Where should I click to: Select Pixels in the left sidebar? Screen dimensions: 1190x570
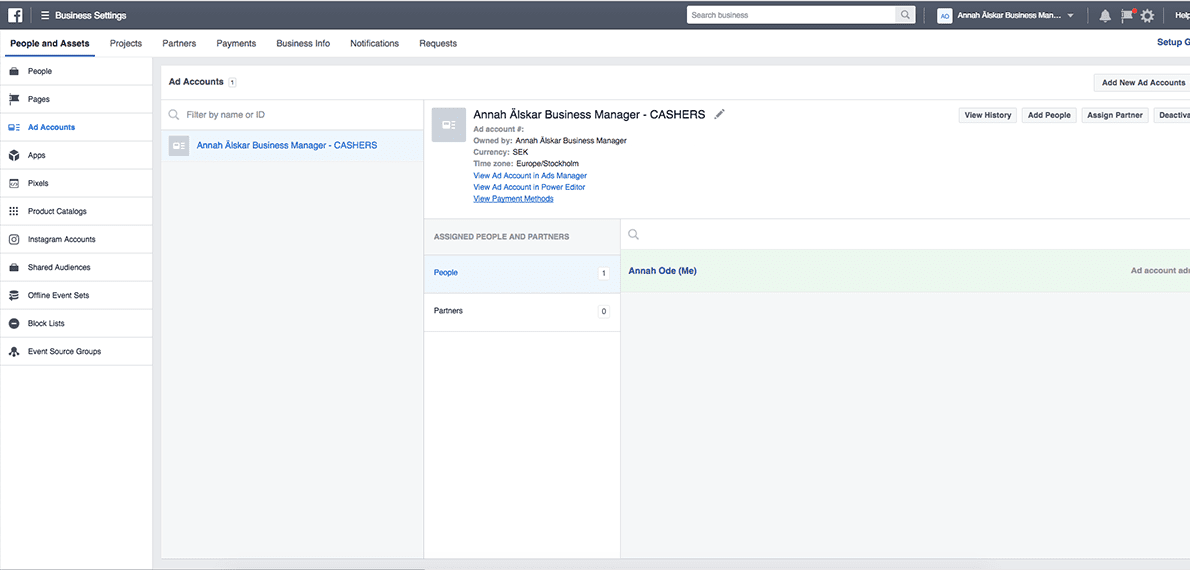point(38,184)
